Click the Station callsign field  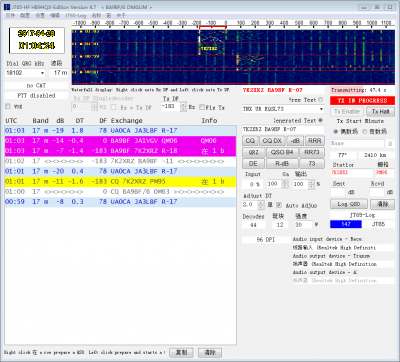point(351,173)
